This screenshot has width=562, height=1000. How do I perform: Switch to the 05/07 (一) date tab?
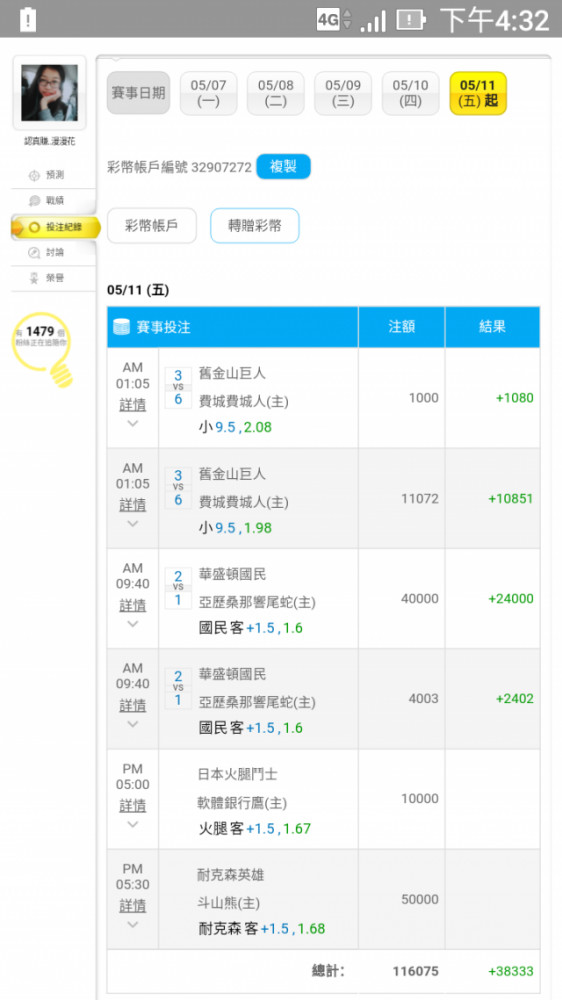coord(209,93)
